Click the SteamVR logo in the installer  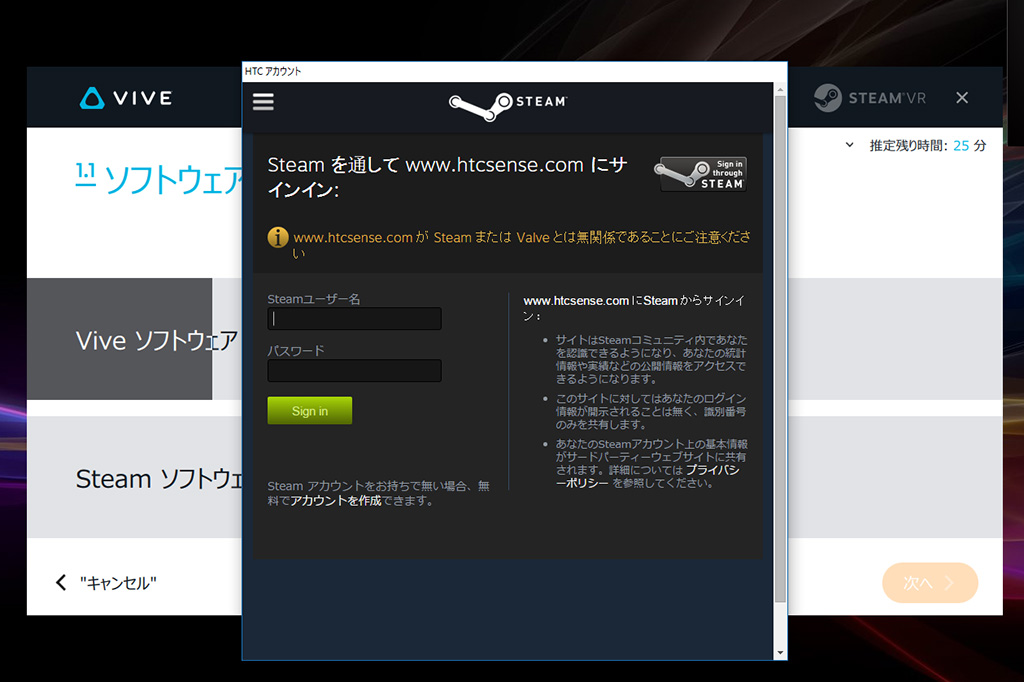coord(870,98)
